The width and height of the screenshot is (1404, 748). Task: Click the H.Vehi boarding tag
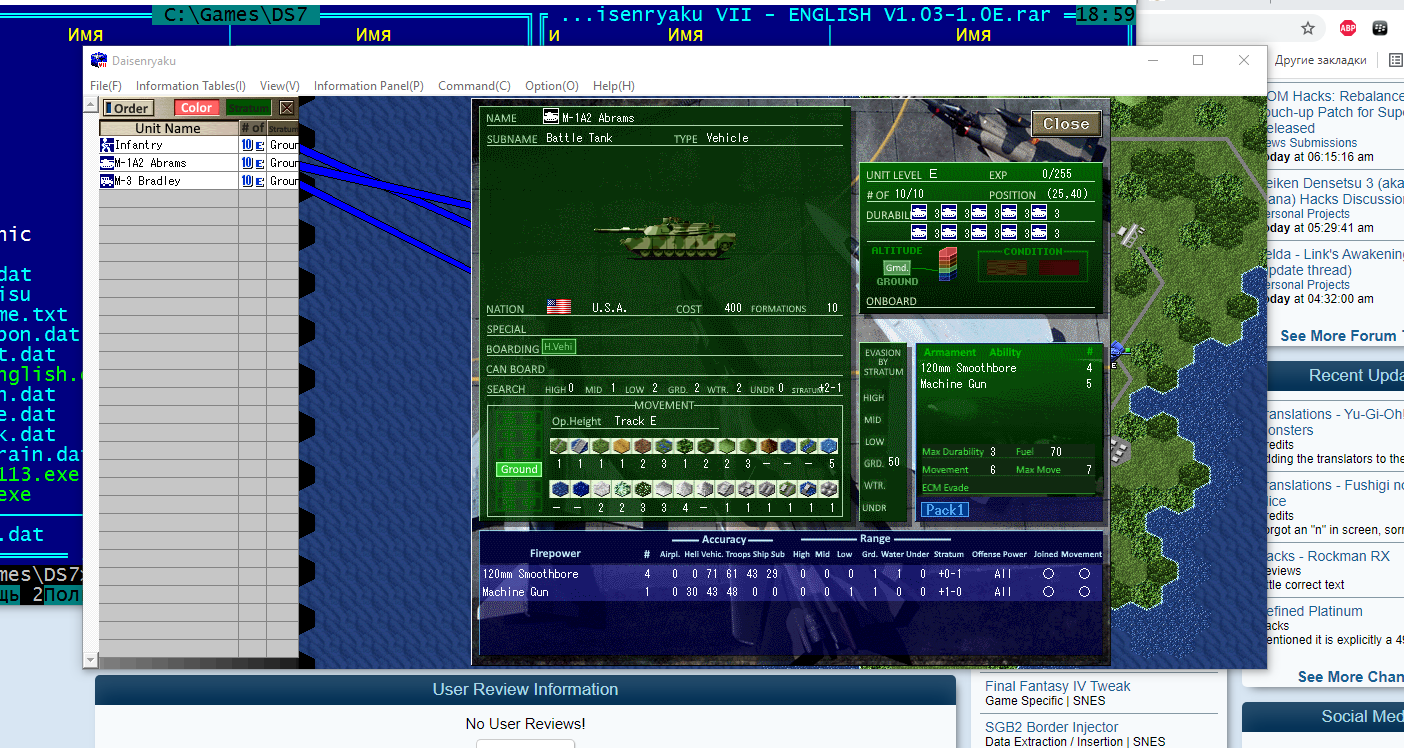(x=559, y=347)
